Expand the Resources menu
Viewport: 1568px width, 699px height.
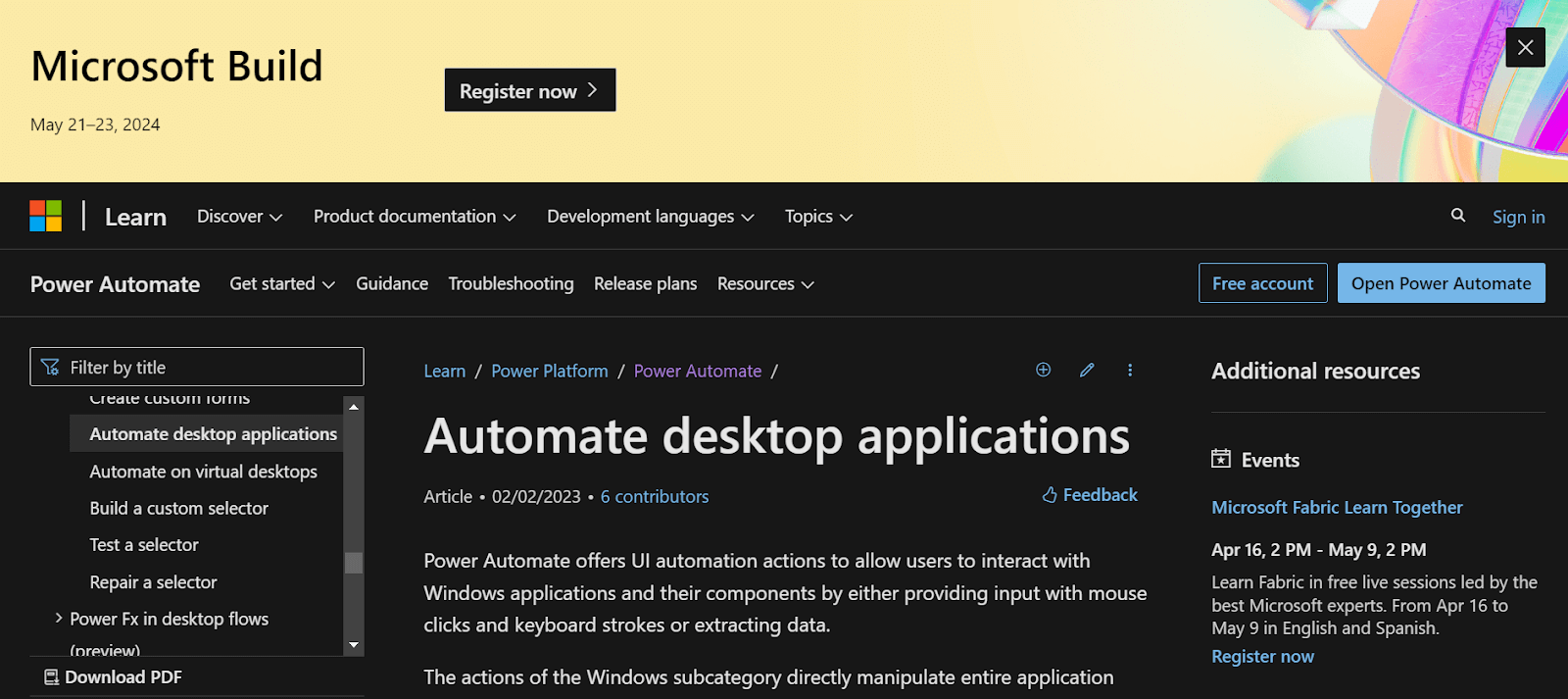(x=765, y=283)
